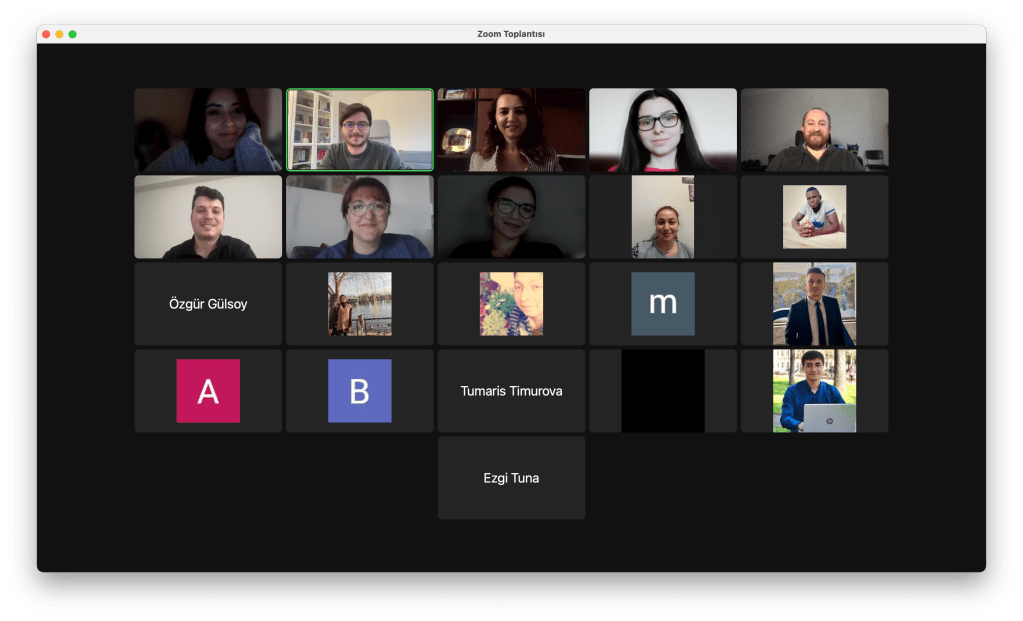The height and width of the screenshot is (621, 1023).
Task: Select the Tumaris Timurova participant tile
Action: pyautogui.click(x=511, y=391)
